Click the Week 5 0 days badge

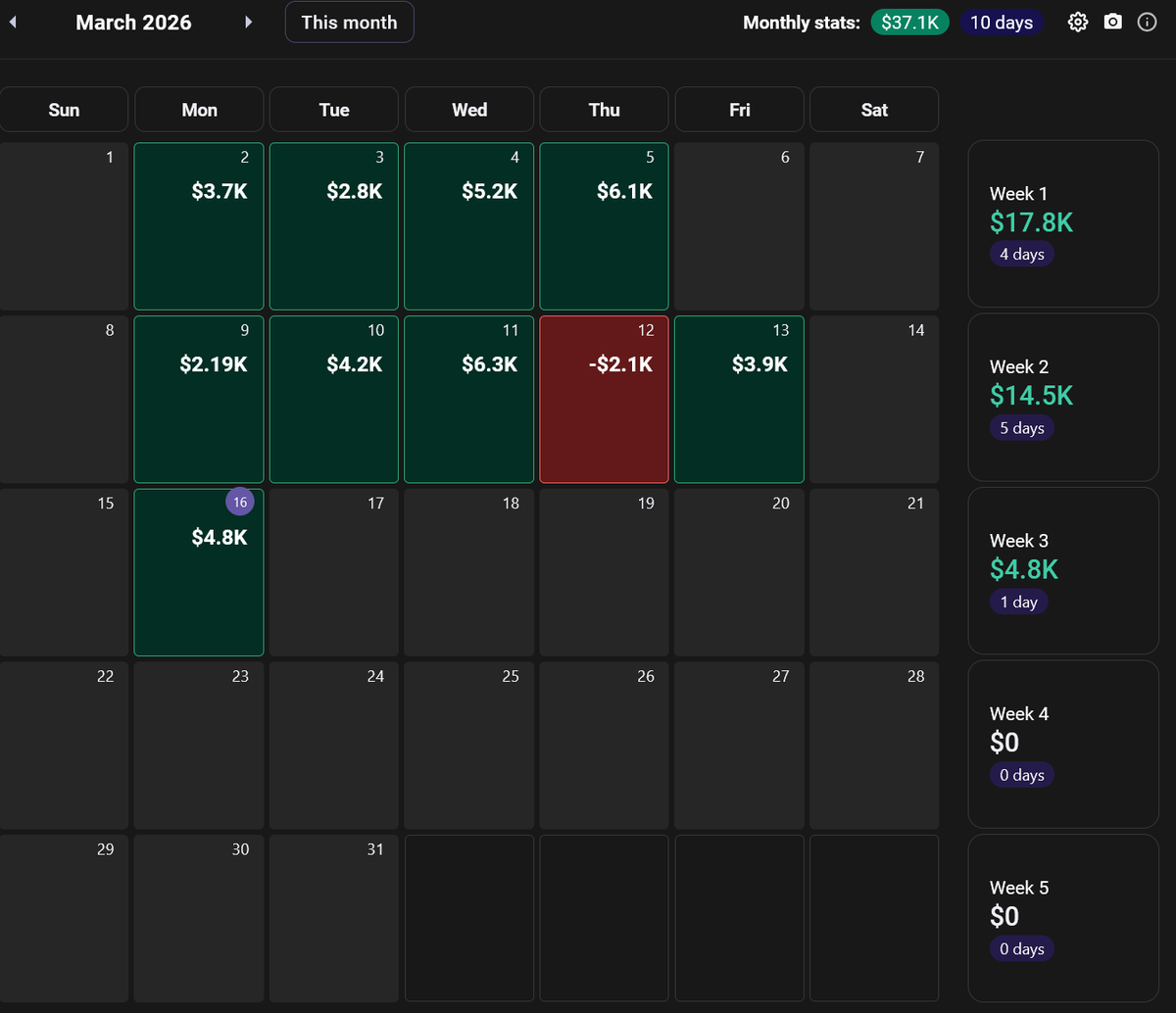[1022, 948]
